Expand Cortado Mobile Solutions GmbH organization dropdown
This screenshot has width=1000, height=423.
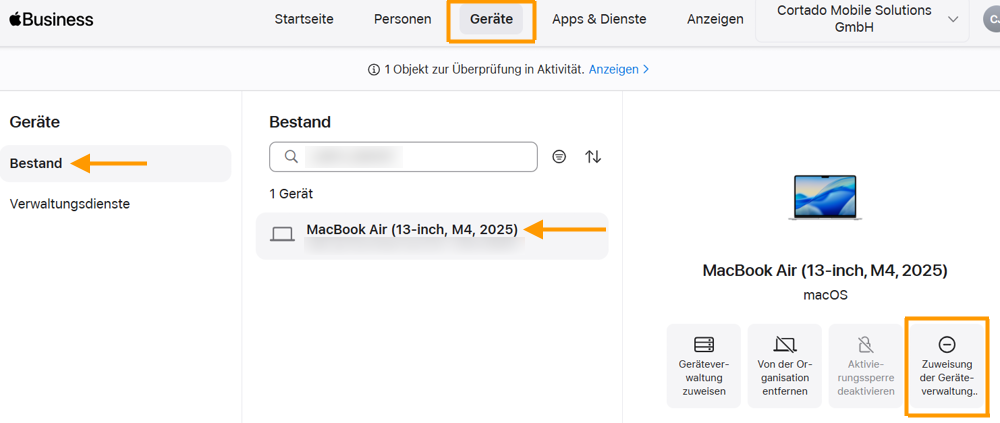(x=862, y=20)
